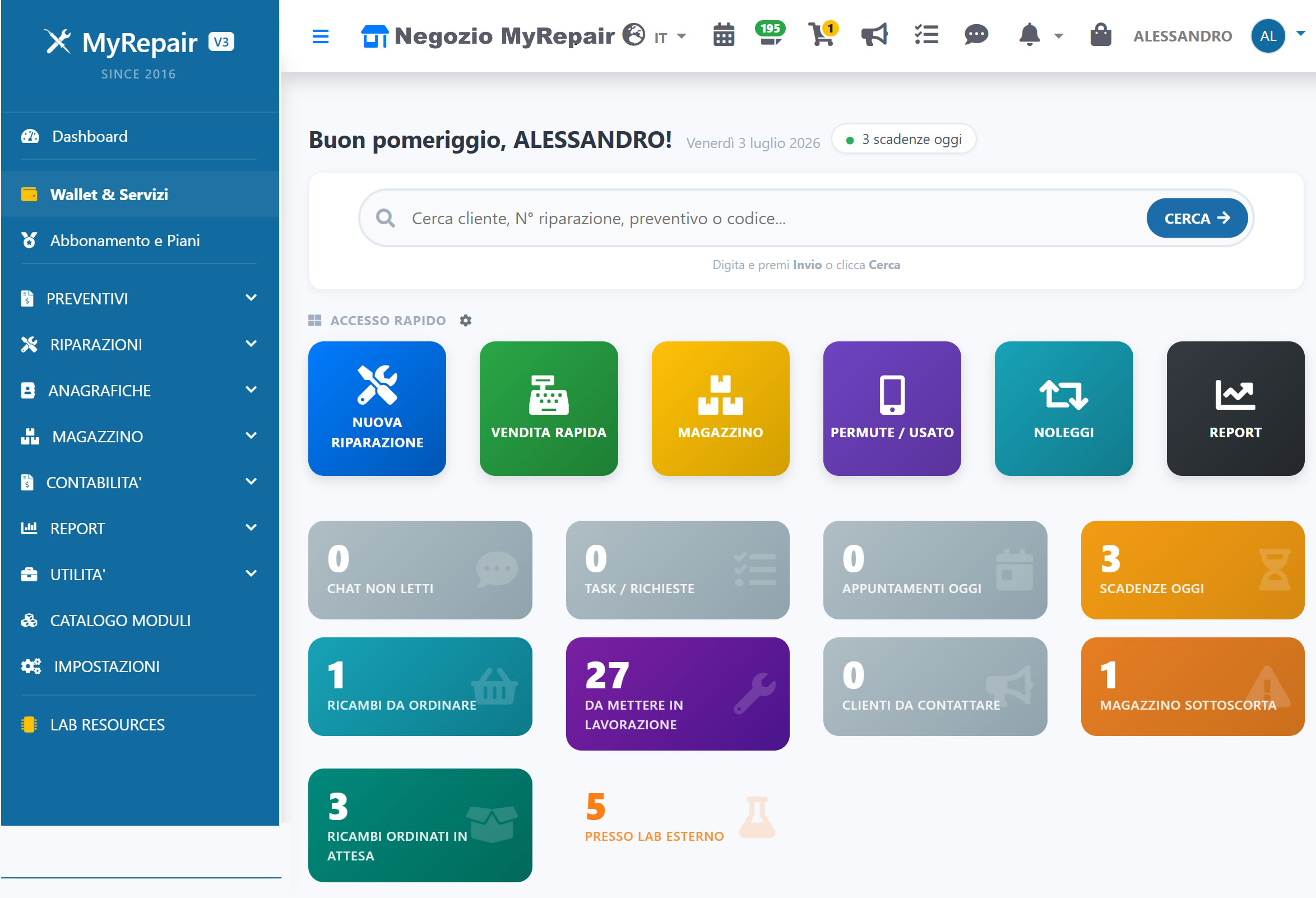Click the CERCA search button

coord(1197,218)
